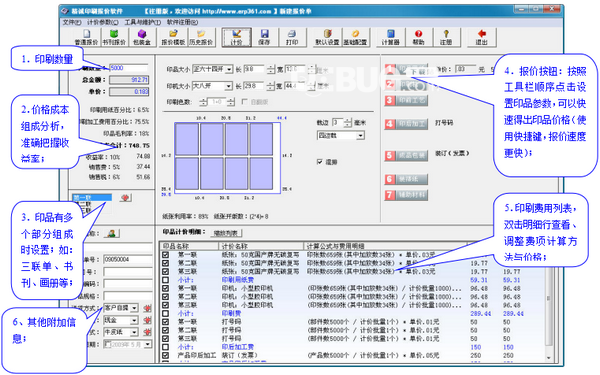
Task: Open the date picker dropdown showing 2009年5月
Action: click(147, 344)
